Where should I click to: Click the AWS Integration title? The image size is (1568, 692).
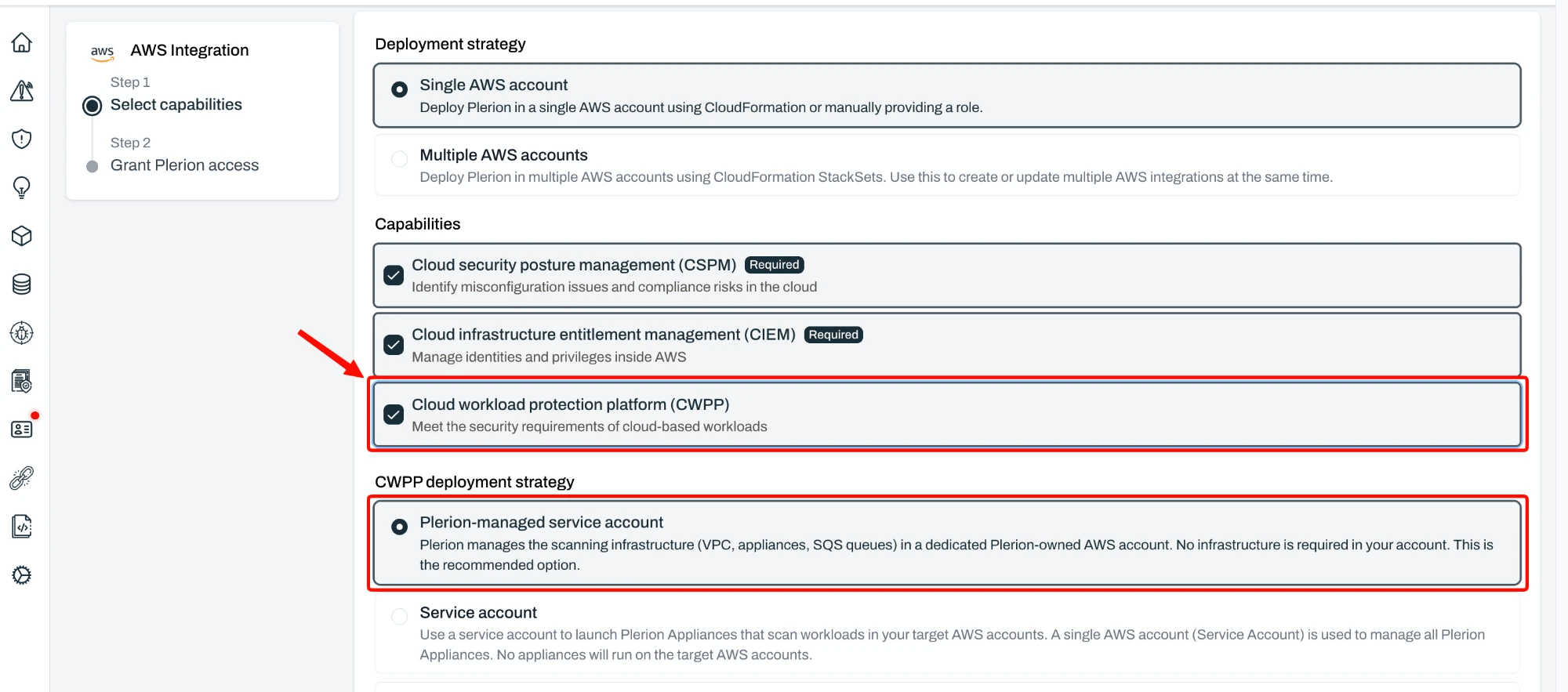point(190,50)
